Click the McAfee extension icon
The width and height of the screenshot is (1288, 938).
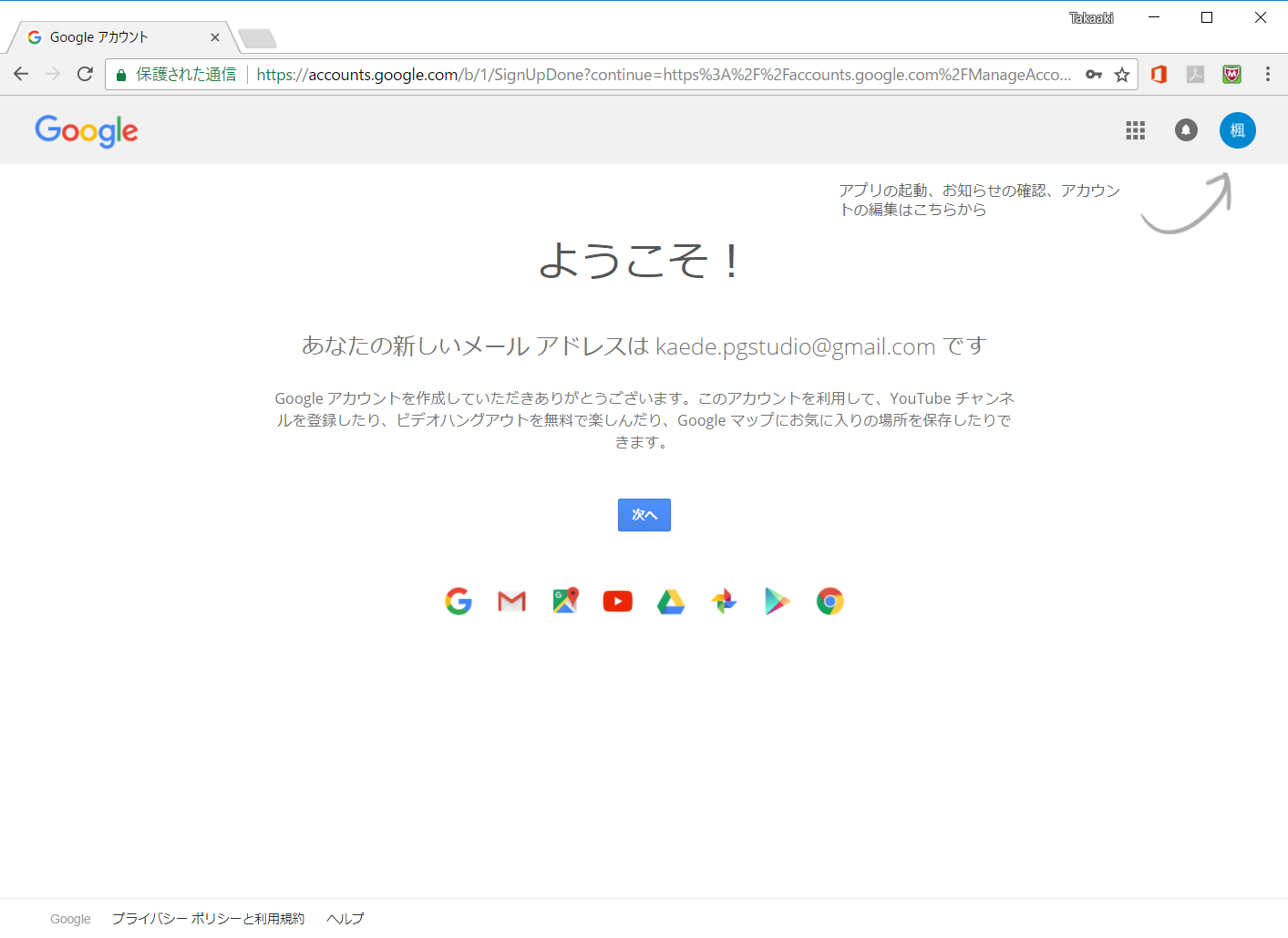(x=1231, y=75)
